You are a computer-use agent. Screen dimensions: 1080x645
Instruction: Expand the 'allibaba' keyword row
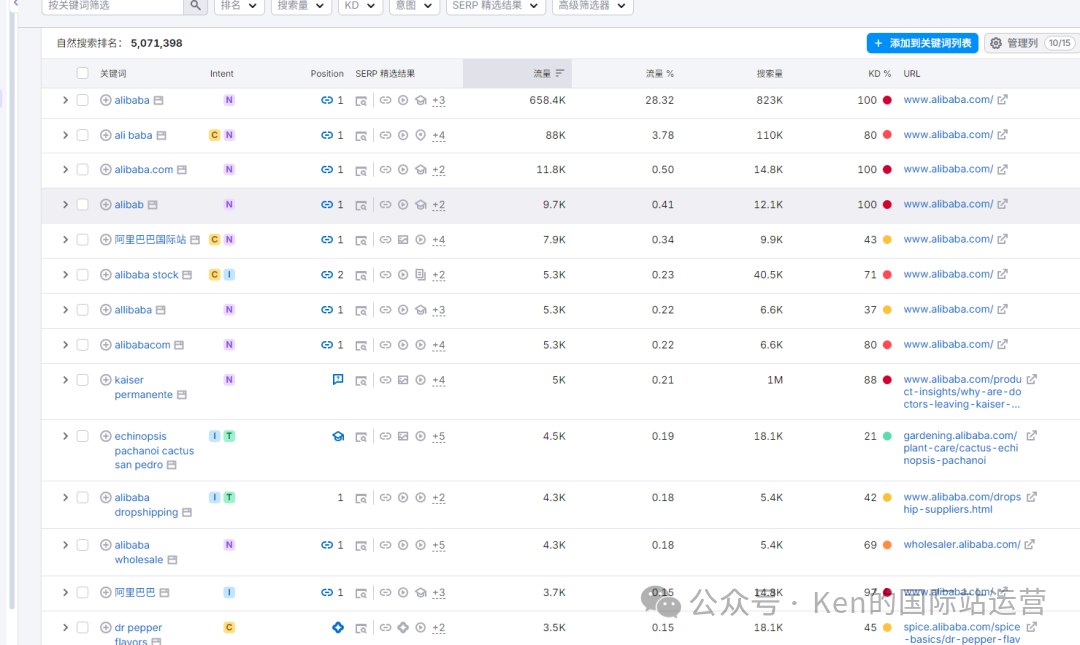click(x=65, y=310)
